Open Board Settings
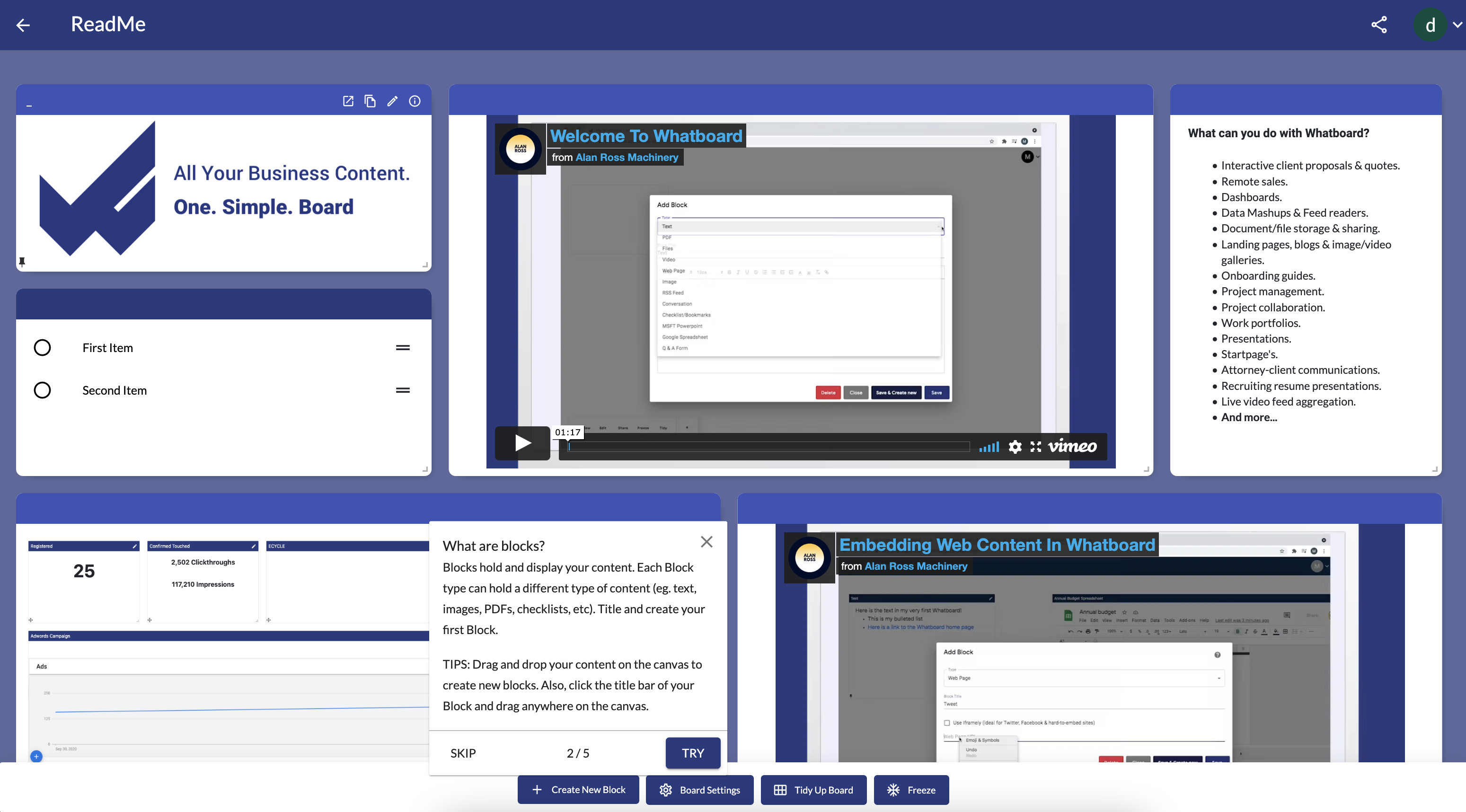The image size is (1466, 812). pos(699,790)
